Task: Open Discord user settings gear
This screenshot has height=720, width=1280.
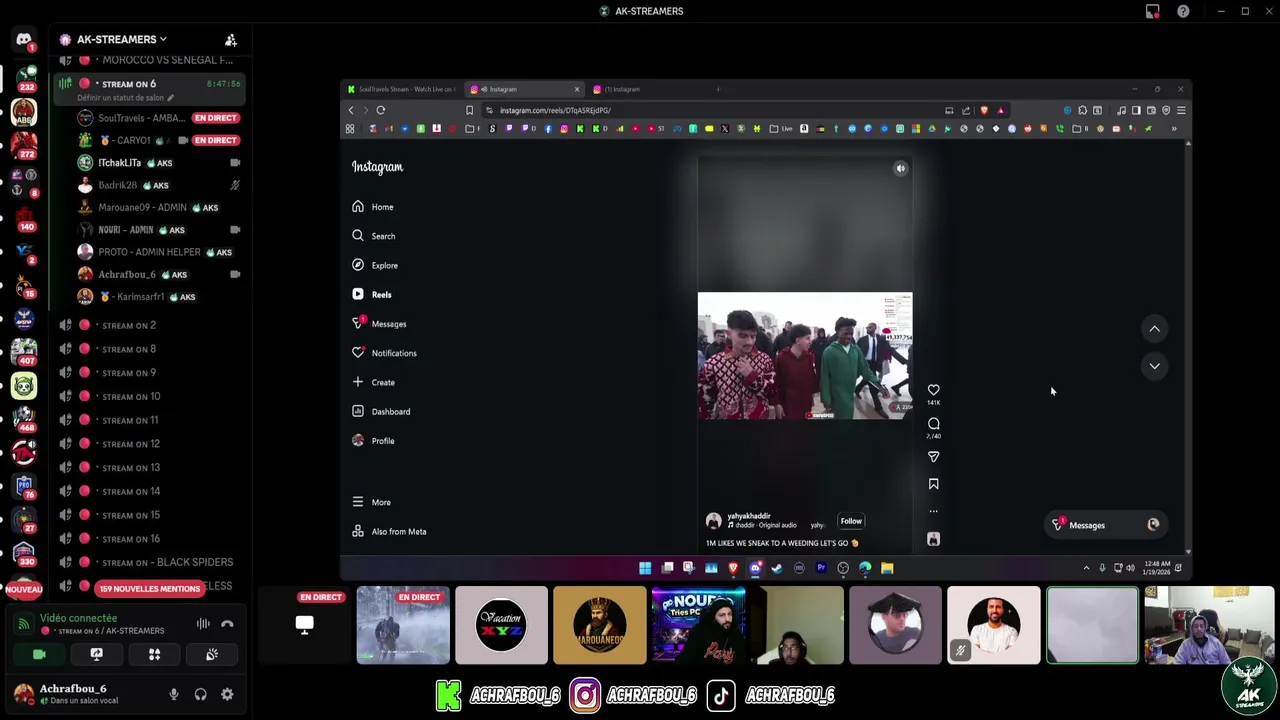Action: 227,694
